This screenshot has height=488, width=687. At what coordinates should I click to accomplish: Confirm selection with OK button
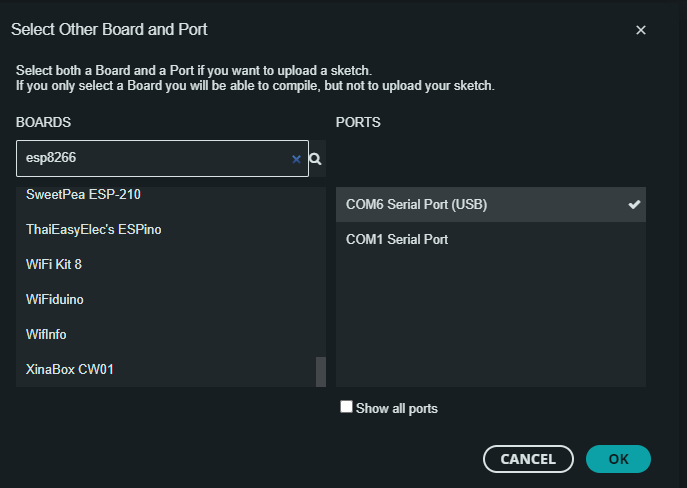pos(618,459)
